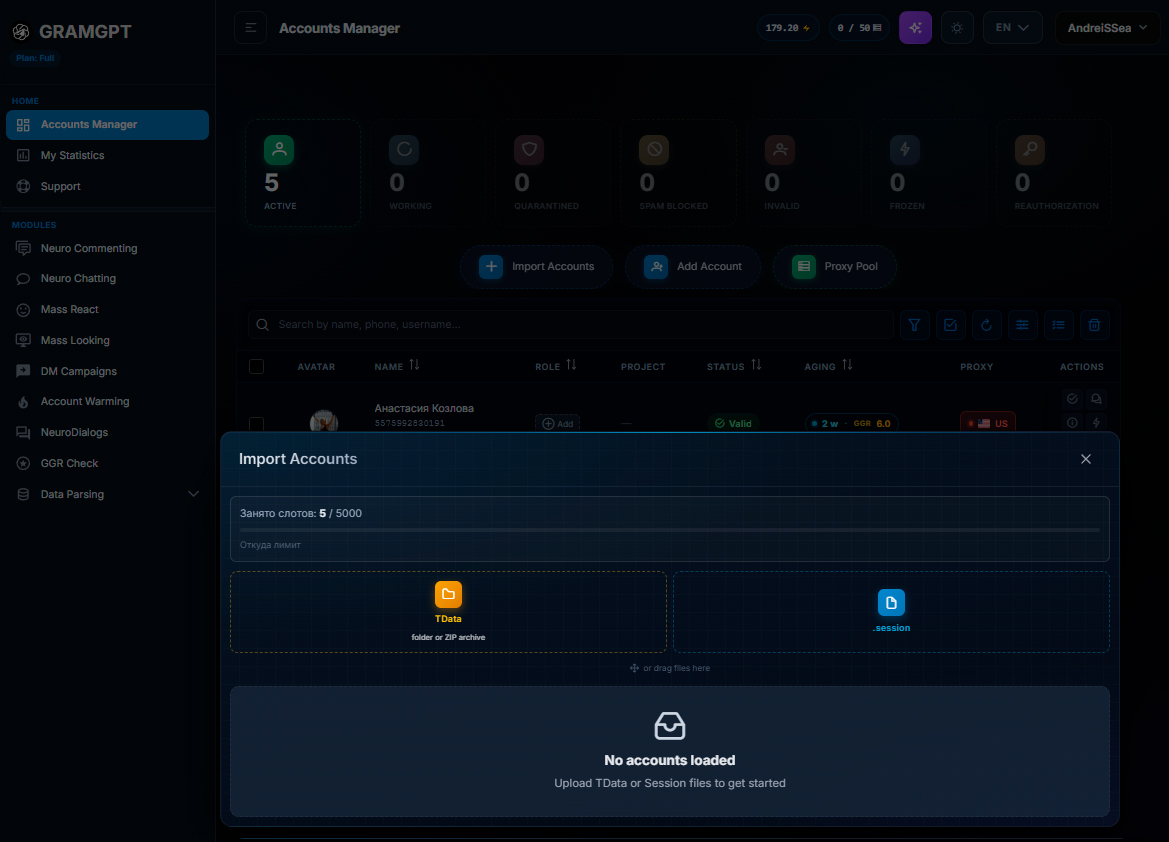This screenshot has height=842, width=1169.
Task: Tick the select-all header checkbox
Action: pyautogui.click(x=256, y=366)
